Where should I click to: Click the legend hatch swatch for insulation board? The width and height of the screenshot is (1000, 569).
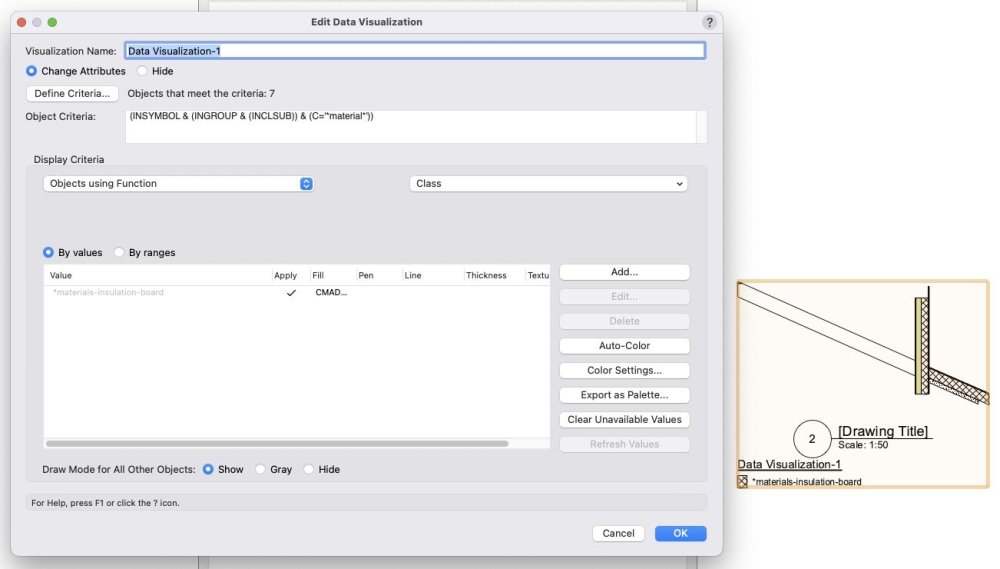click(x=743, y=481)
